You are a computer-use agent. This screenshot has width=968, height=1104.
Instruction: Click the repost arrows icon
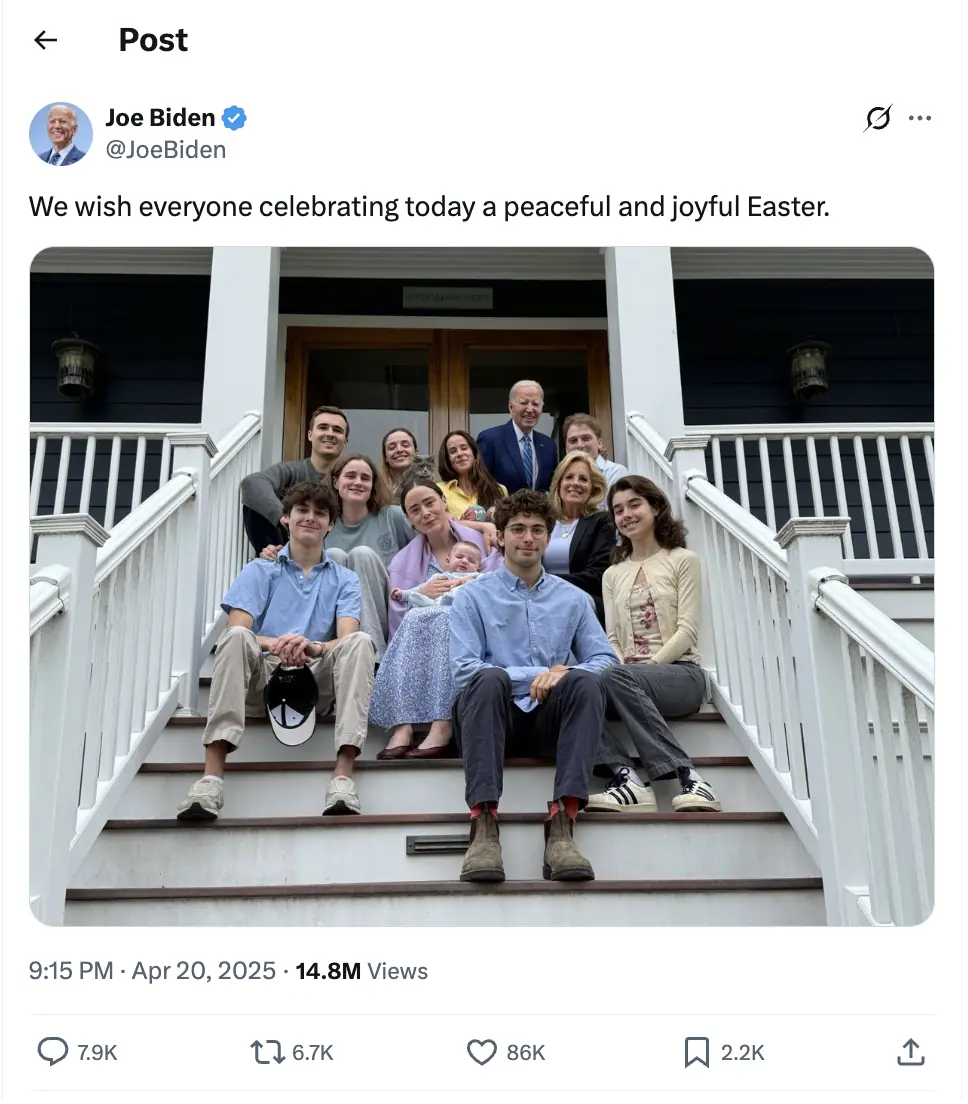pos(267,1051)
